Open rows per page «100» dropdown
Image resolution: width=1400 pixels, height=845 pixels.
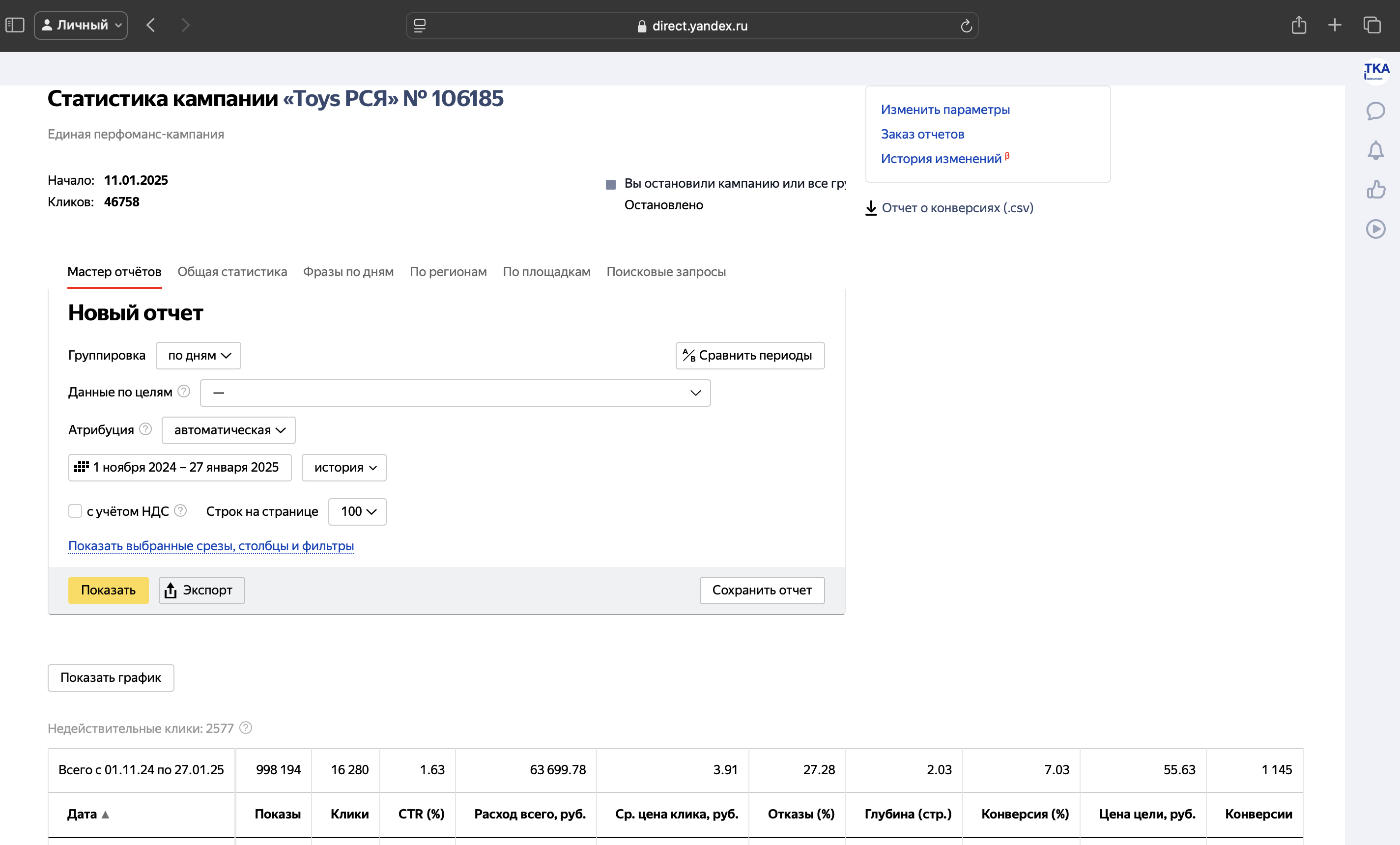point(357,511)
